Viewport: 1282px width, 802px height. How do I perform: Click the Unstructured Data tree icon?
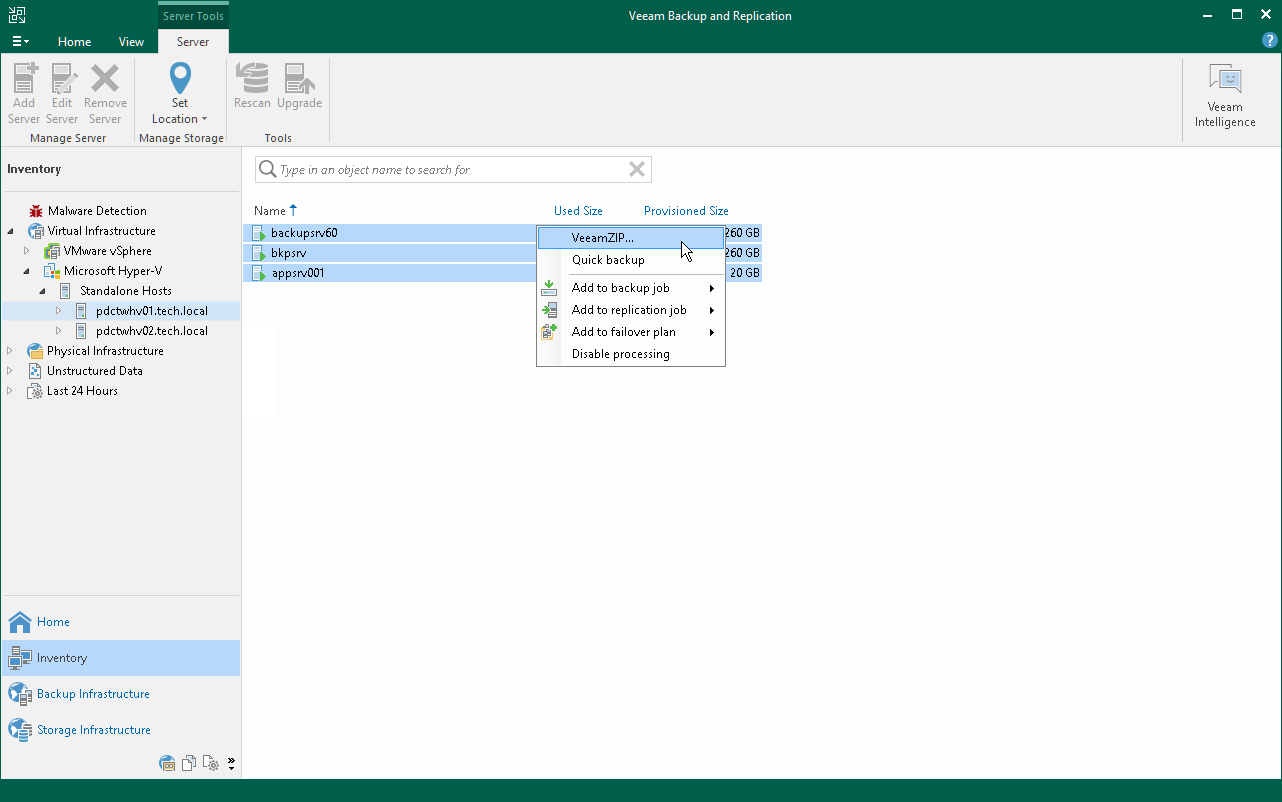[35, 371]
